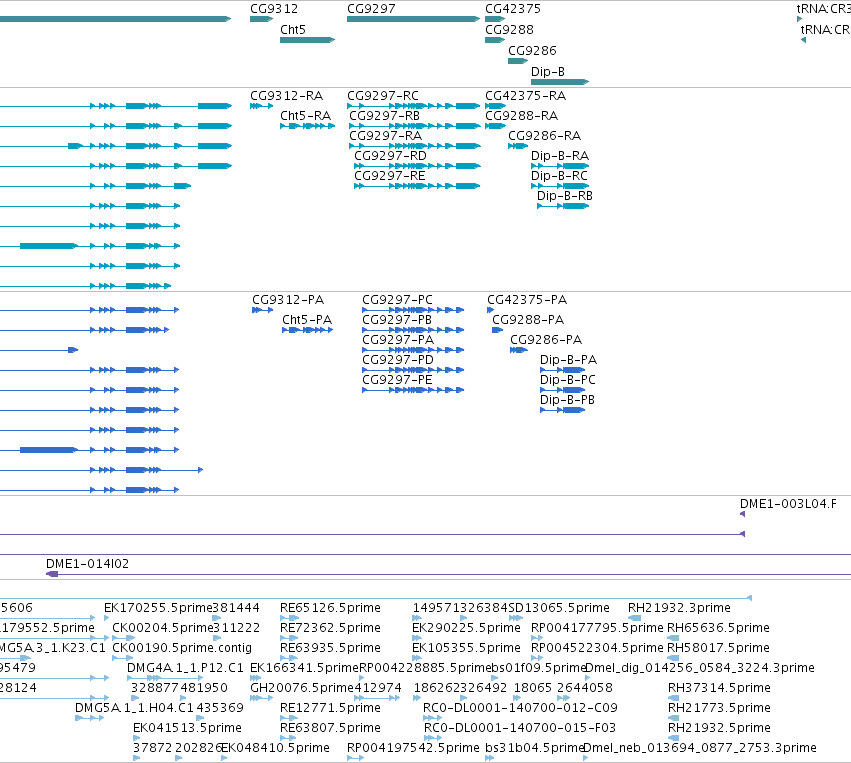Click the CG9297-RE transcript label
The width and height of the screenshot is (851, 763).
(390, 176)
